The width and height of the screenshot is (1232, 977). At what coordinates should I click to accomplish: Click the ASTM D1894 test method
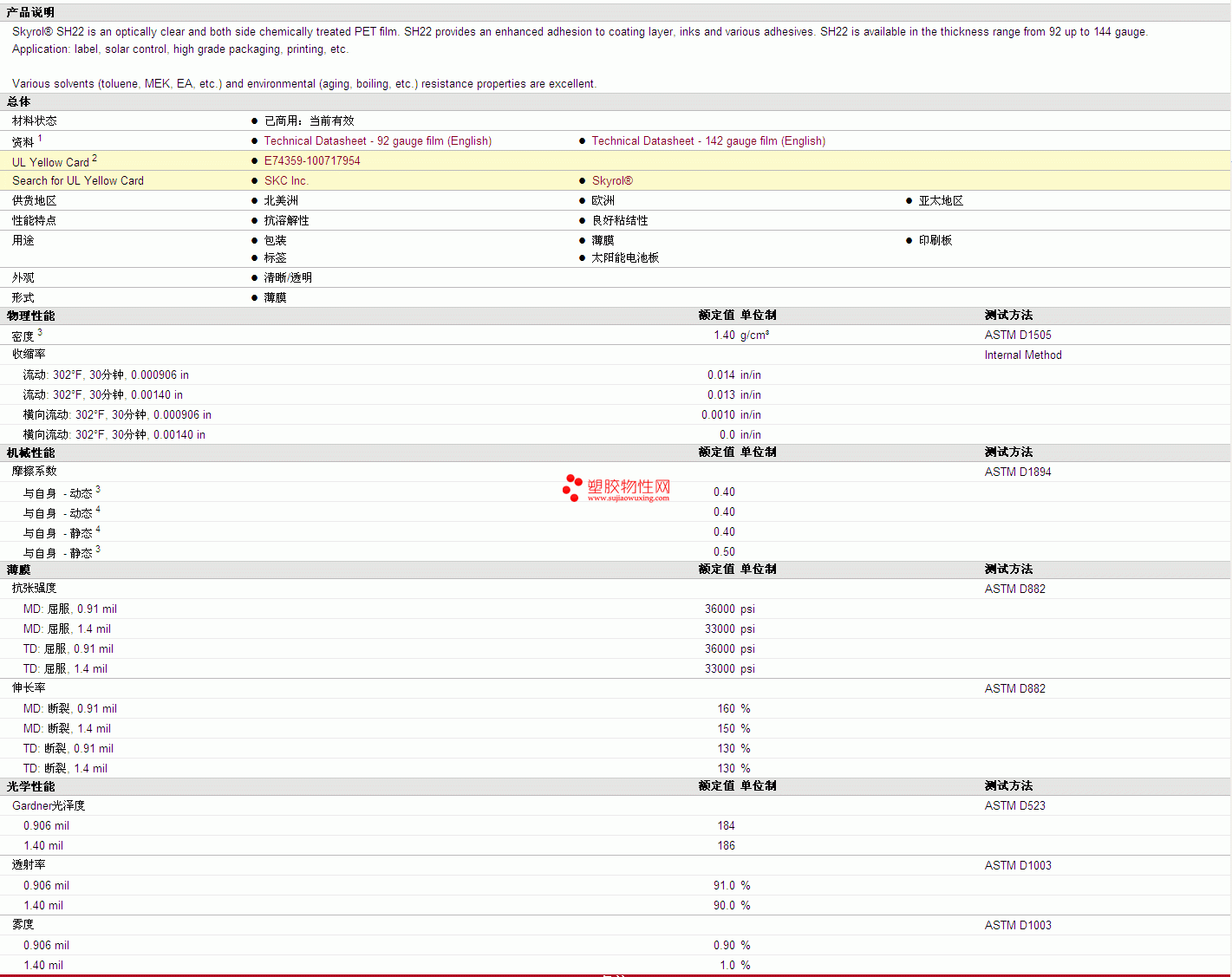coord(1018,472)
